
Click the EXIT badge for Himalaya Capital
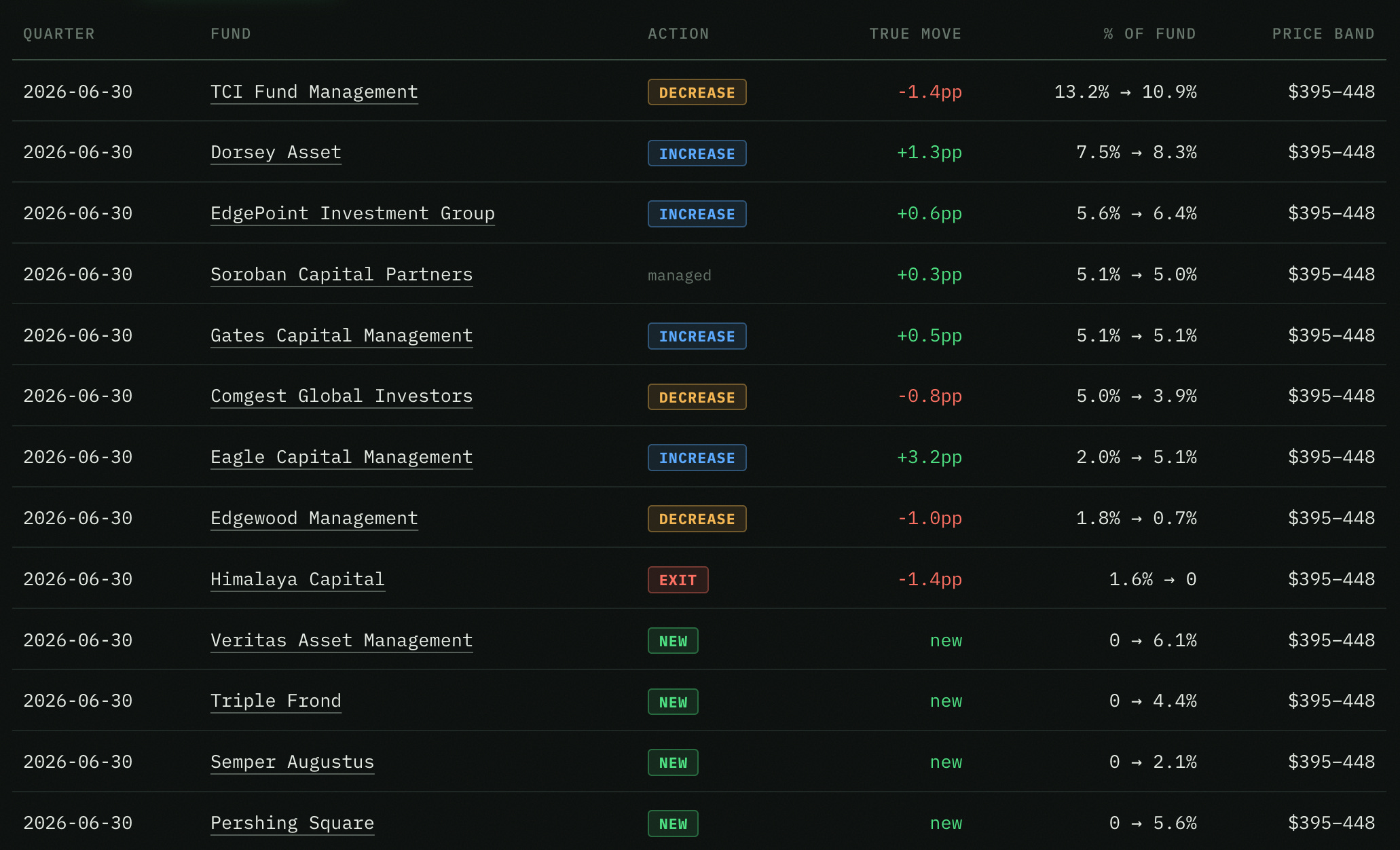[x=678, y=580]
